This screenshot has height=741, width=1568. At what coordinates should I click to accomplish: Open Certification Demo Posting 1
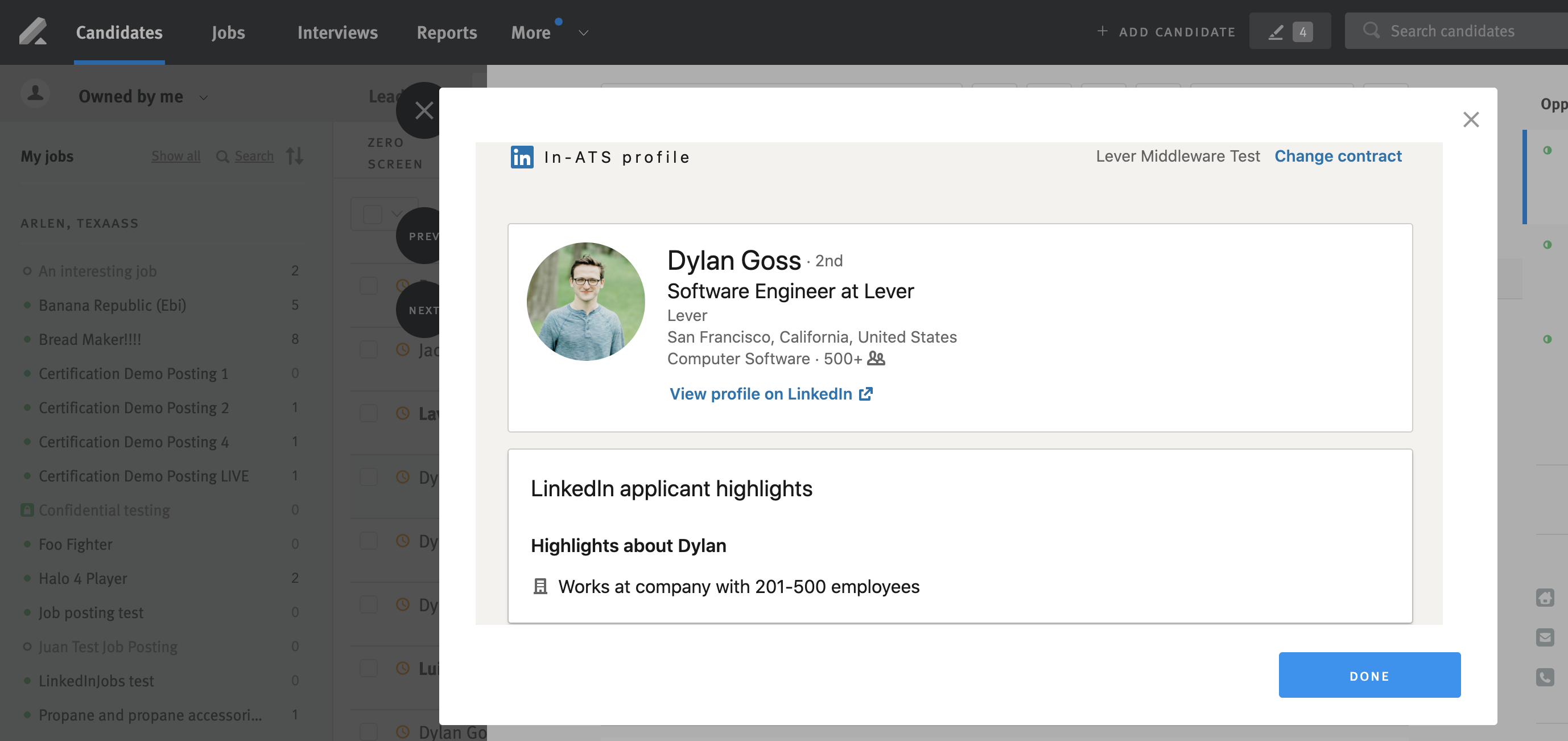(133, 373)
